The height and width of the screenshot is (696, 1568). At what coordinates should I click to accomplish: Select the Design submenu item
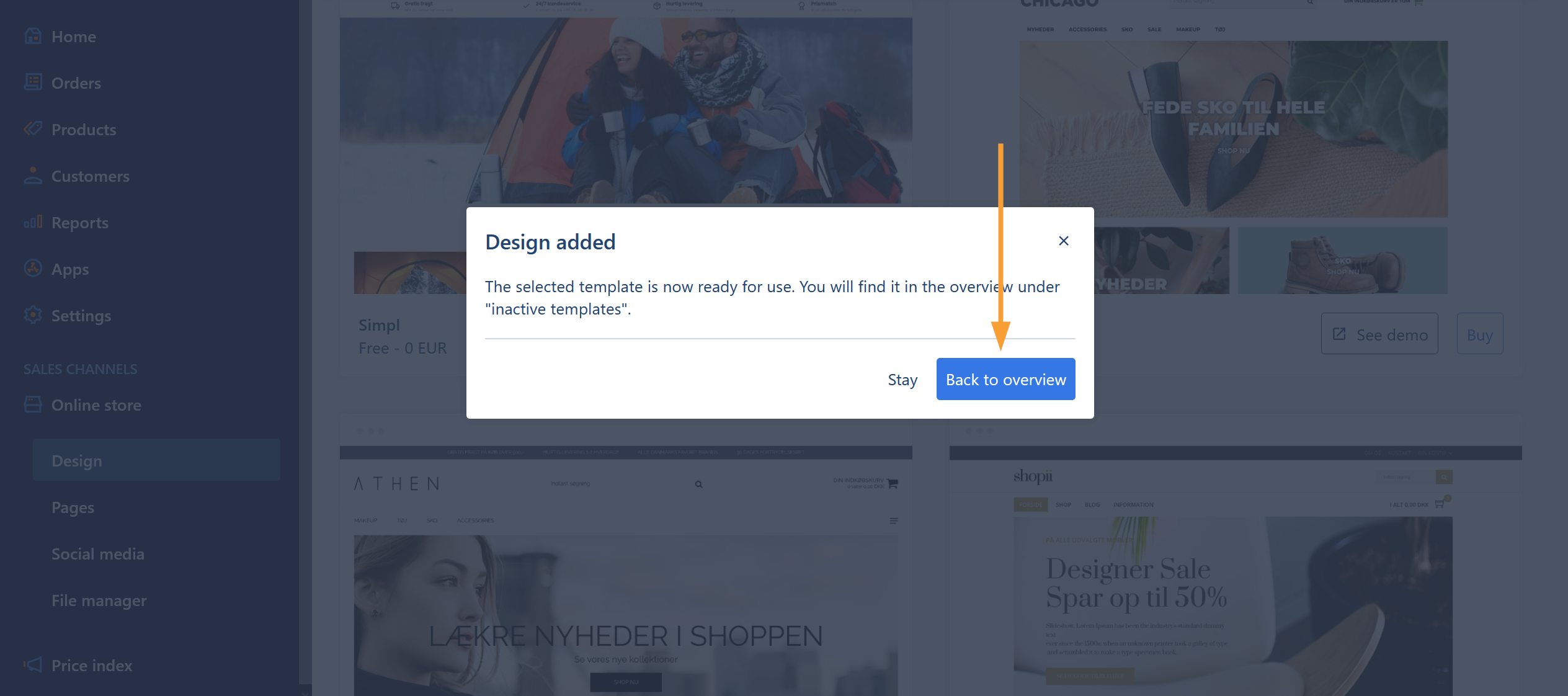pos(156,460)
